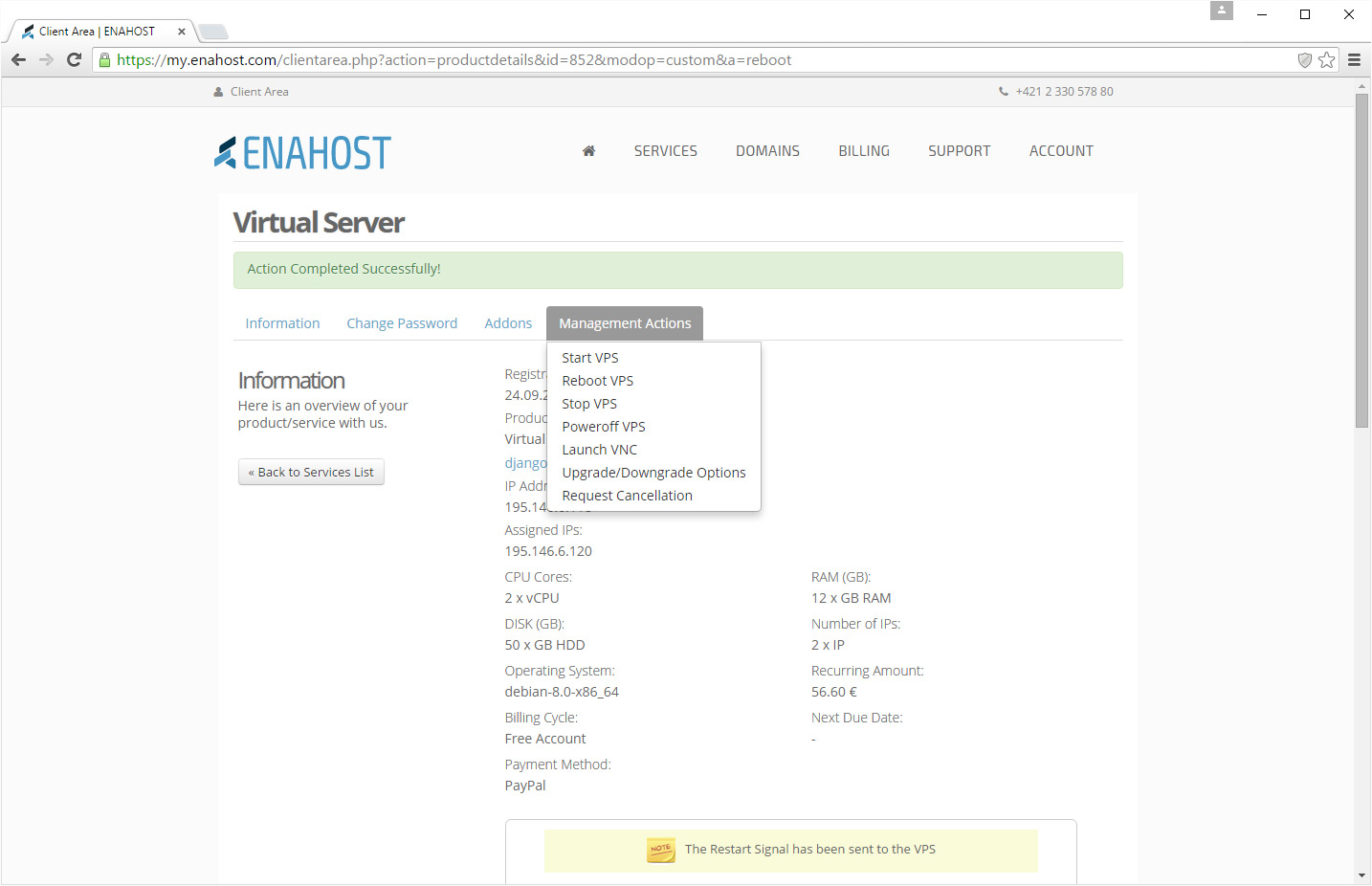1372x886 pixels.
Task: Click the 2 x IP value
Action: [828, 645]
